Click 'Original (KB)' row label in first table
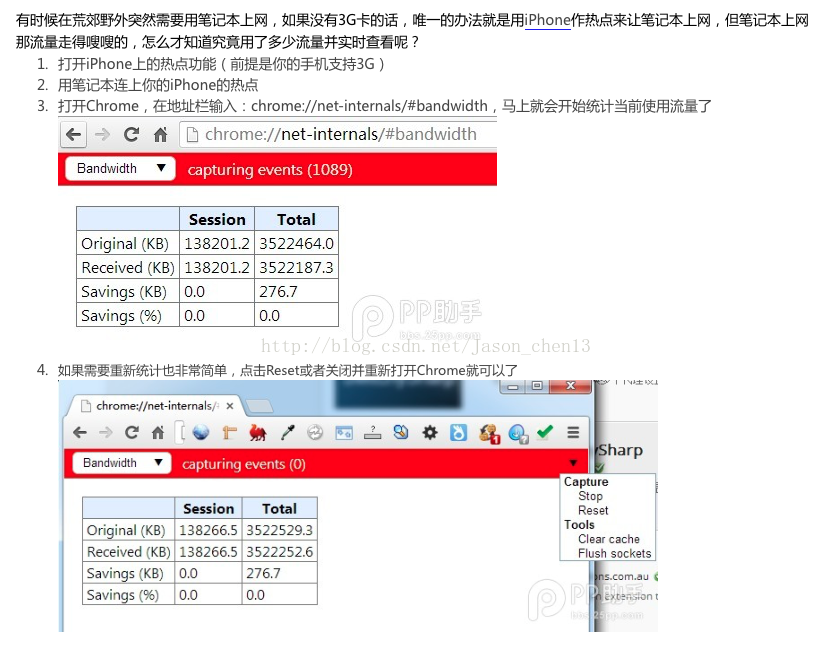Image resolution: width=832 pixels, height=671 pixels. pyautogui.click(x=128, y=243)
